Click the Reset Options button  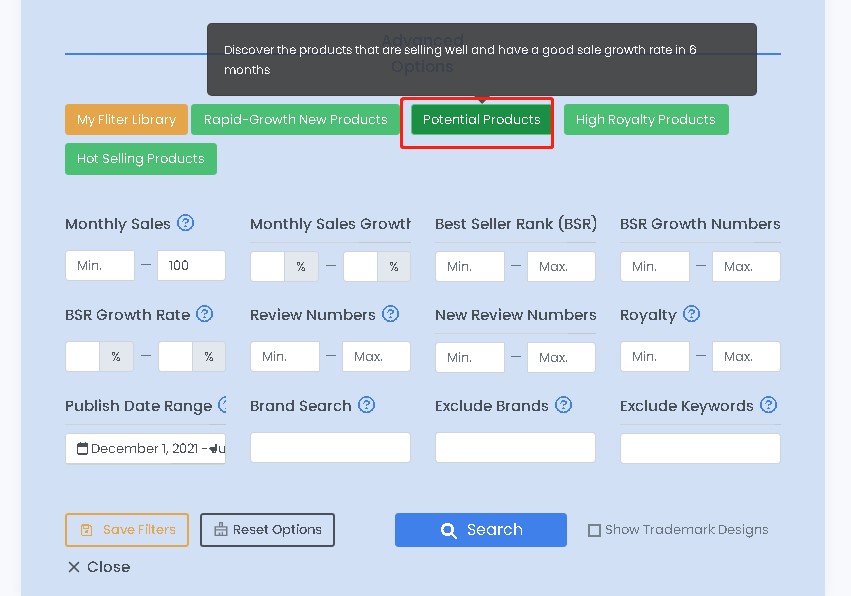[267, 530]
